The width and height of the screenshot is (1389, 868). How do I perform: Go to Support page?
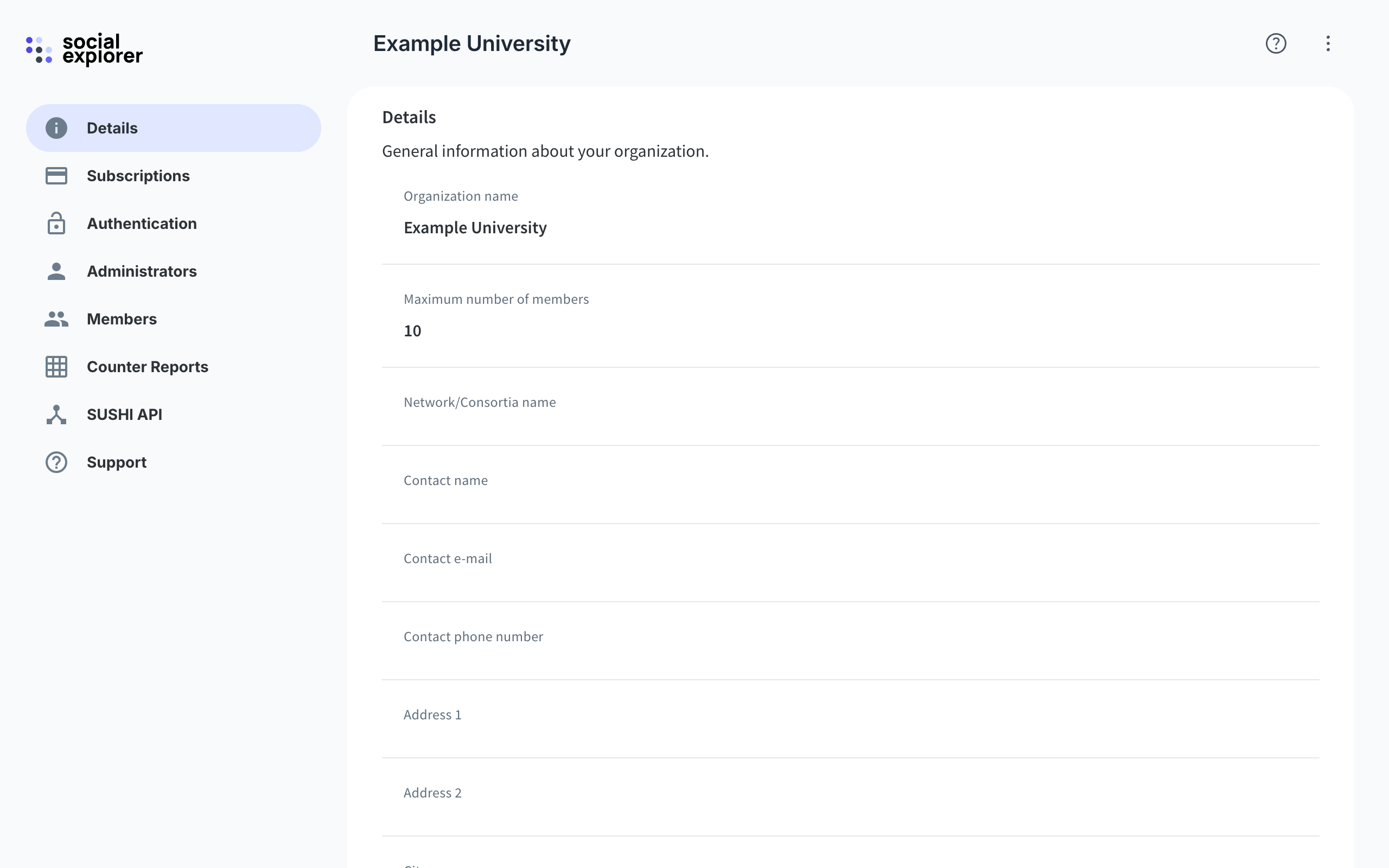173,462
